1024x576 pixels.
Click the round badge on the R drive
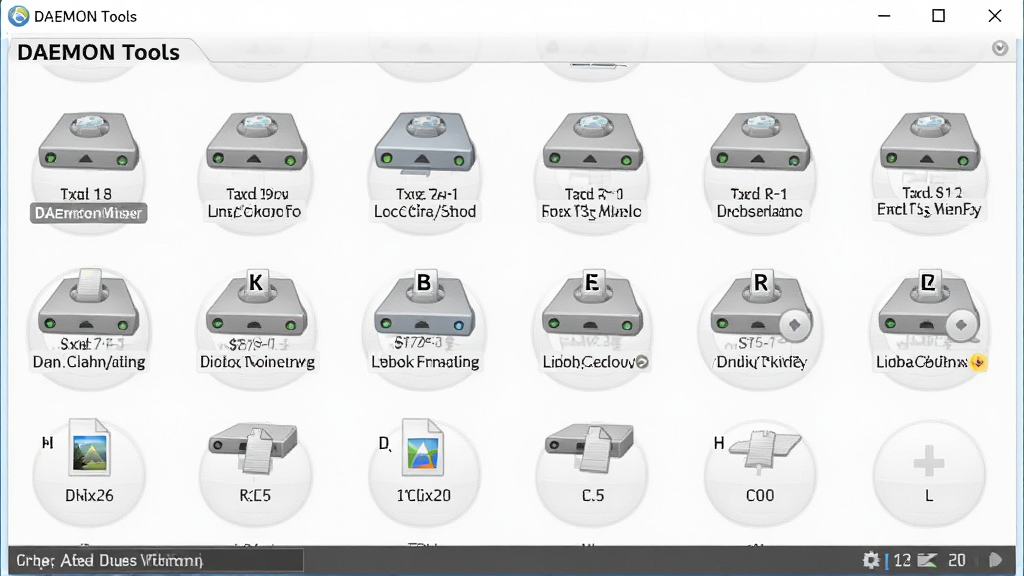(x=794, y=325)
